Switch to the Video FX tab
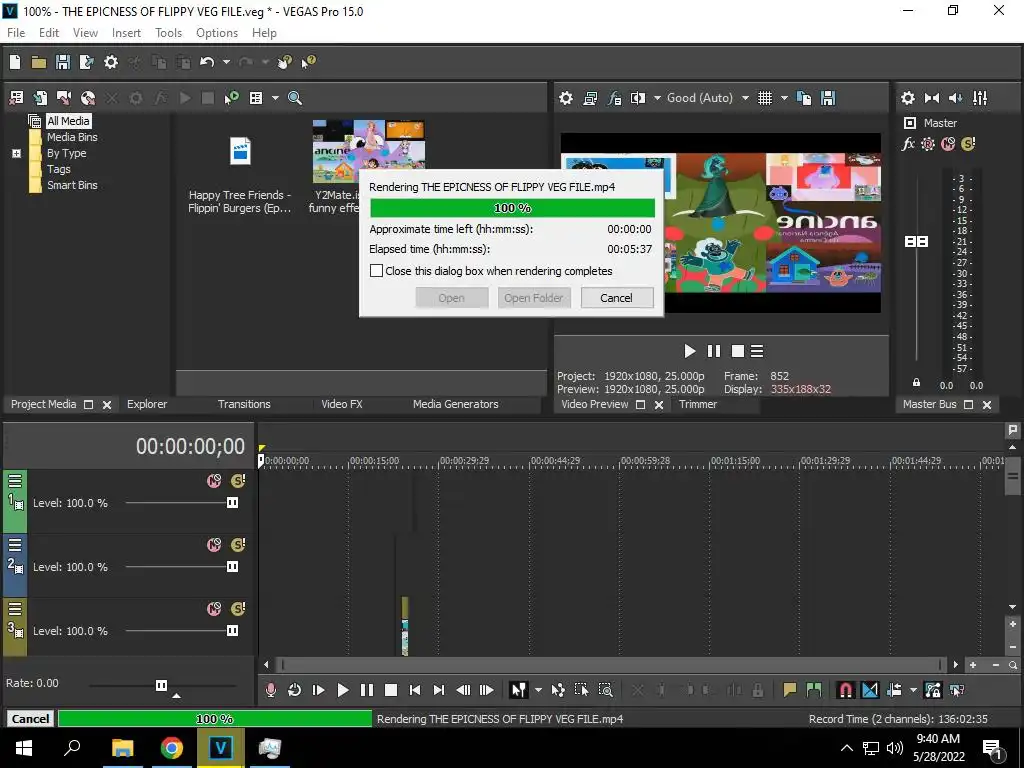 pos(342,404)
